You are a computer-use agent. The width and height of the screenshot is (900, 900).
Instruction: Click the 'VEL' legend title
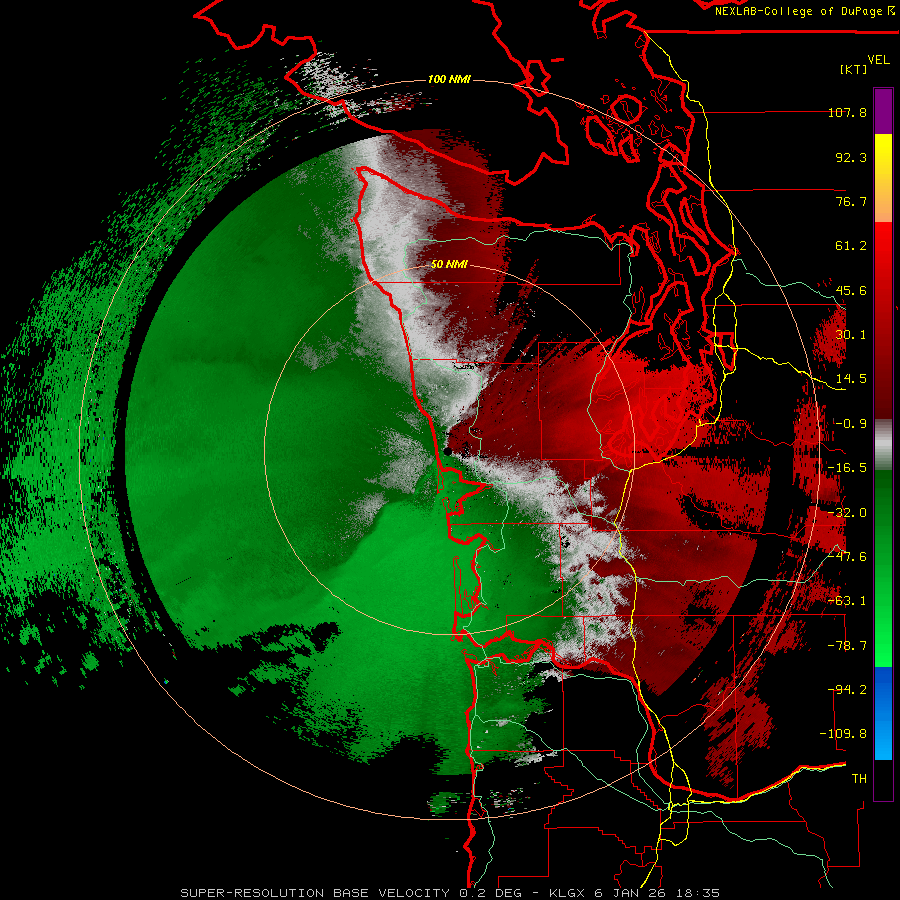879,60
